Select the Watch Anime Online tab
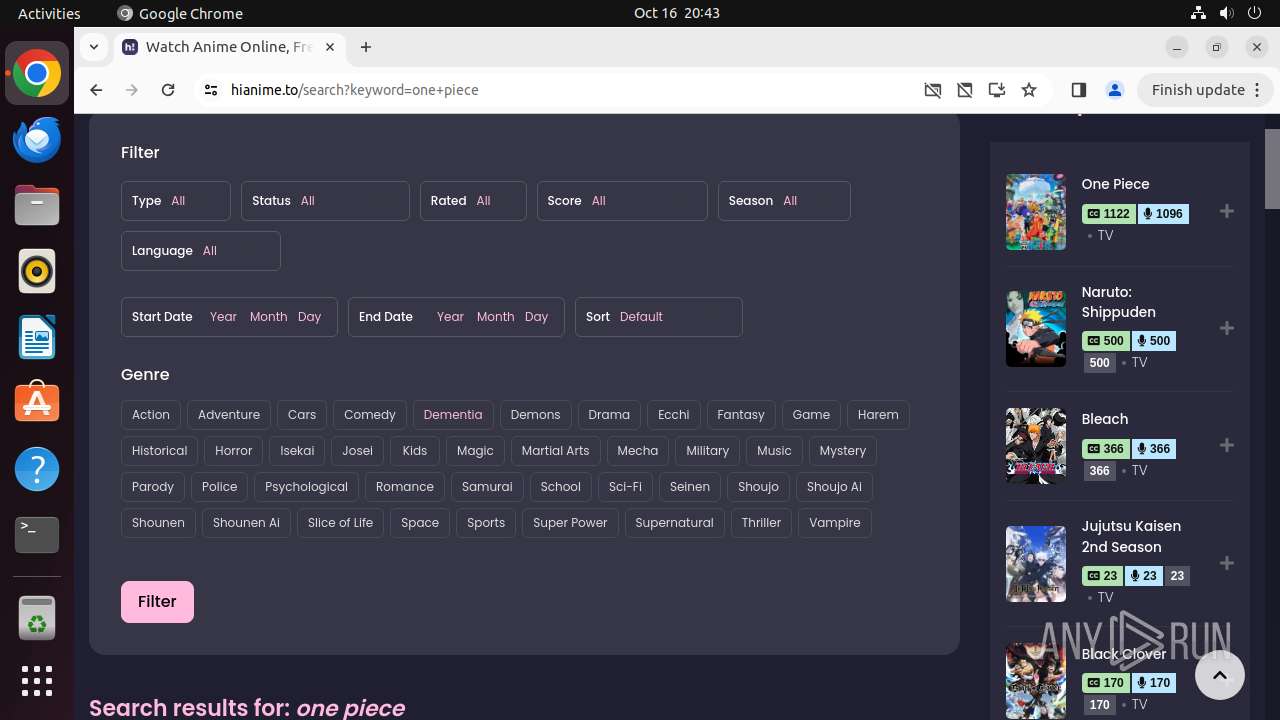This screenshot has width=1280, height=720. tap(228, 47)
